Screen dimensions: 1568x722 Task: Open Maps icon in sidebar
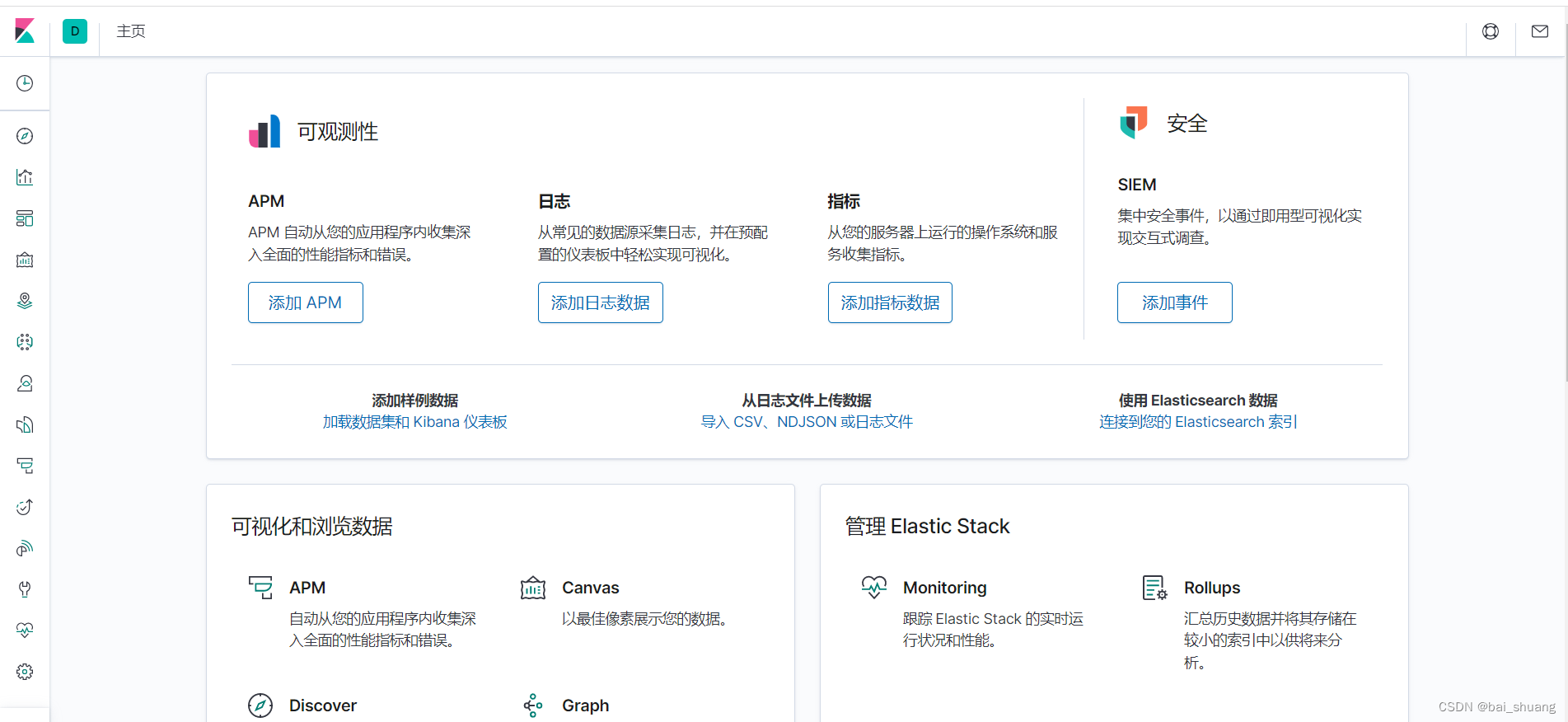[x=25, y=301]
